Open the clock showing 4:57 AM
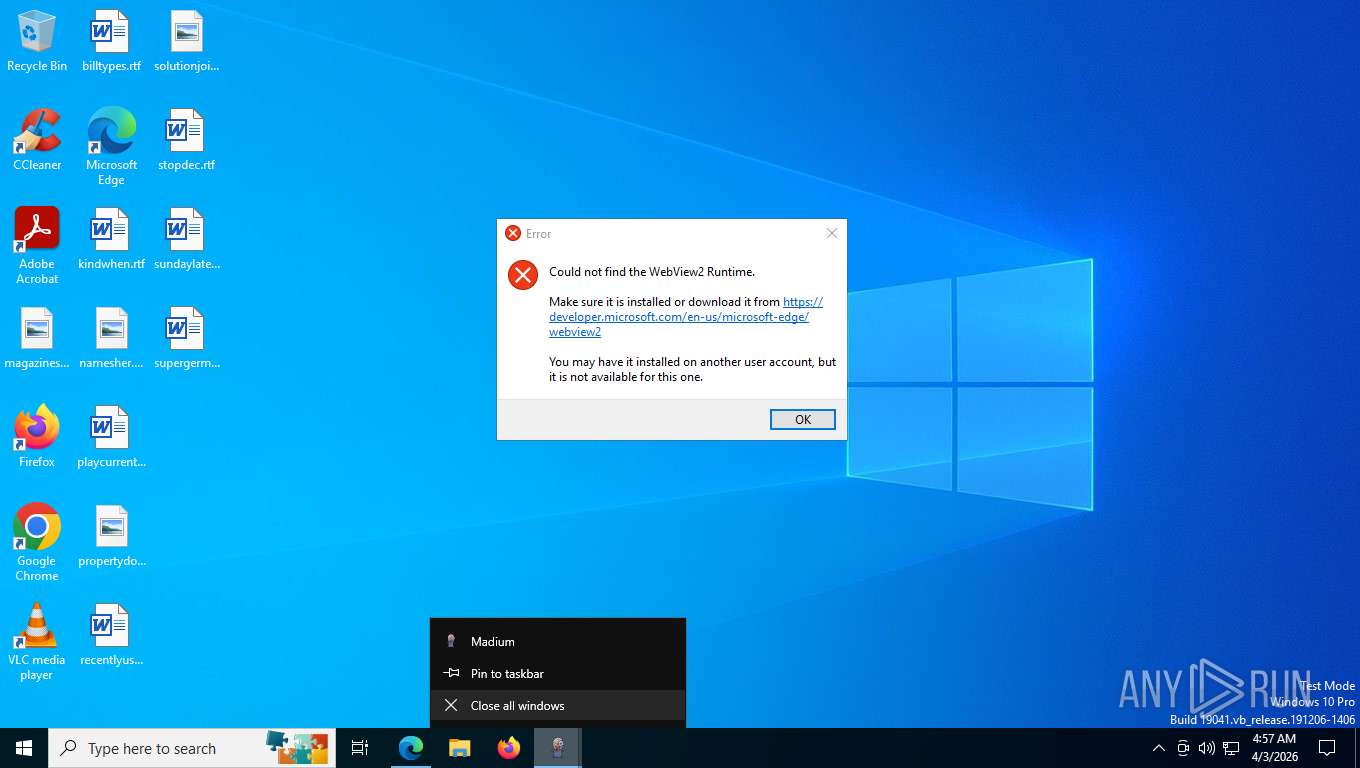This screenshot has width=1360, height=768. point(1274,748)
